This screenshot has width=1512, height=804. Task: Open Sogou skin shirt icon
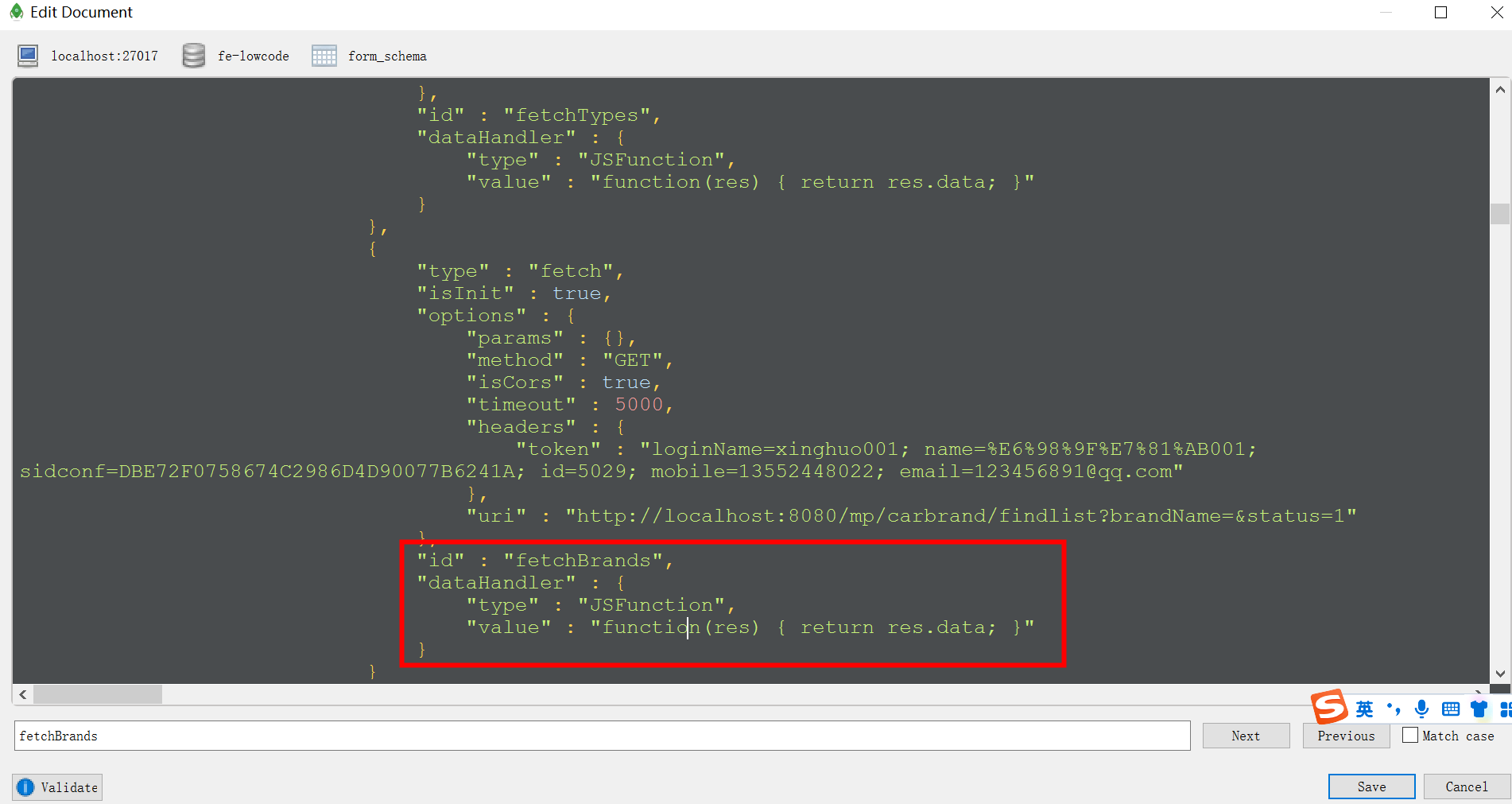pyautogui.click(x=1479, y=709)
